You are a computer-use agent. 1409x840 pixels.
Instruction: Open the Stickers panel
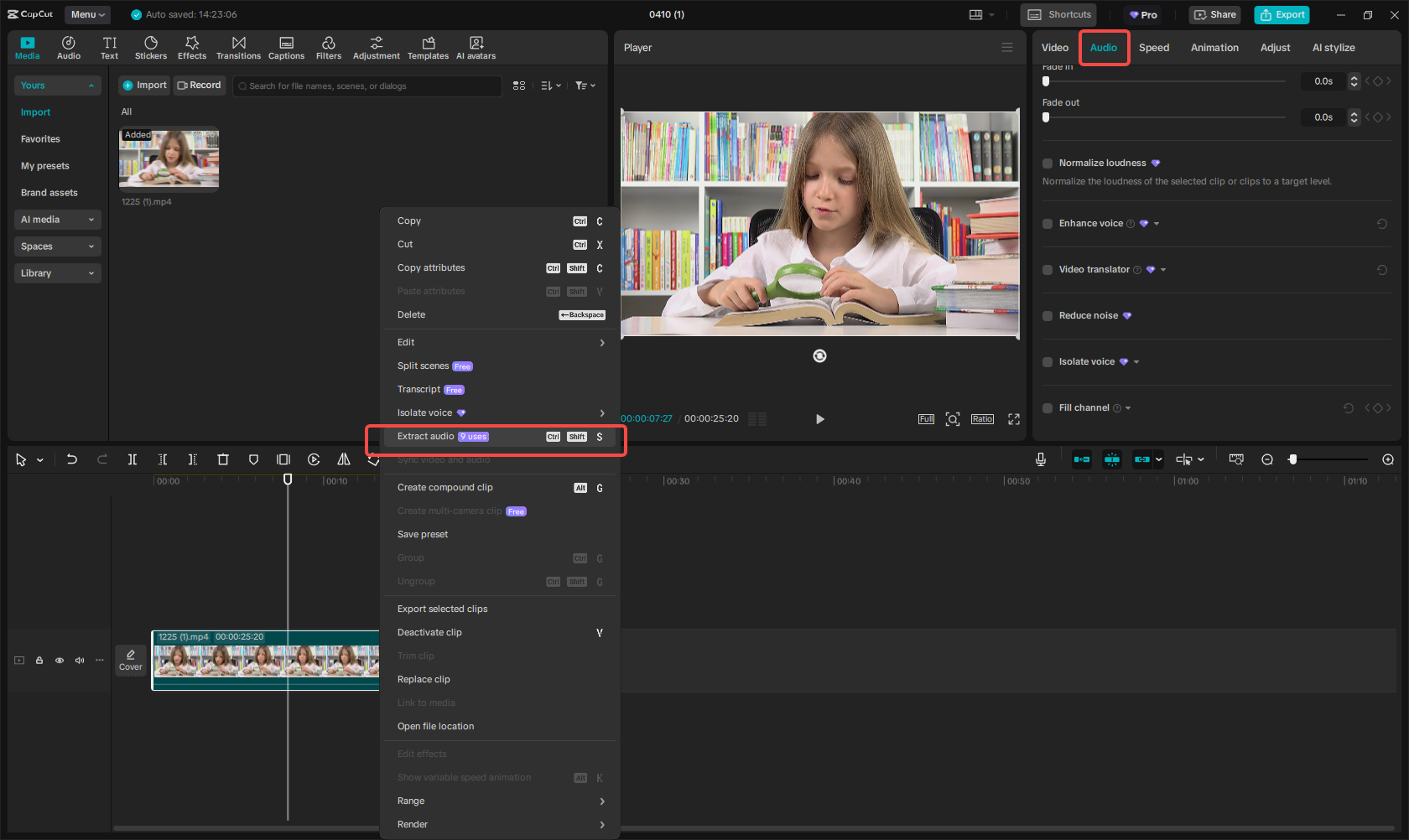click(x=151, y=48)
